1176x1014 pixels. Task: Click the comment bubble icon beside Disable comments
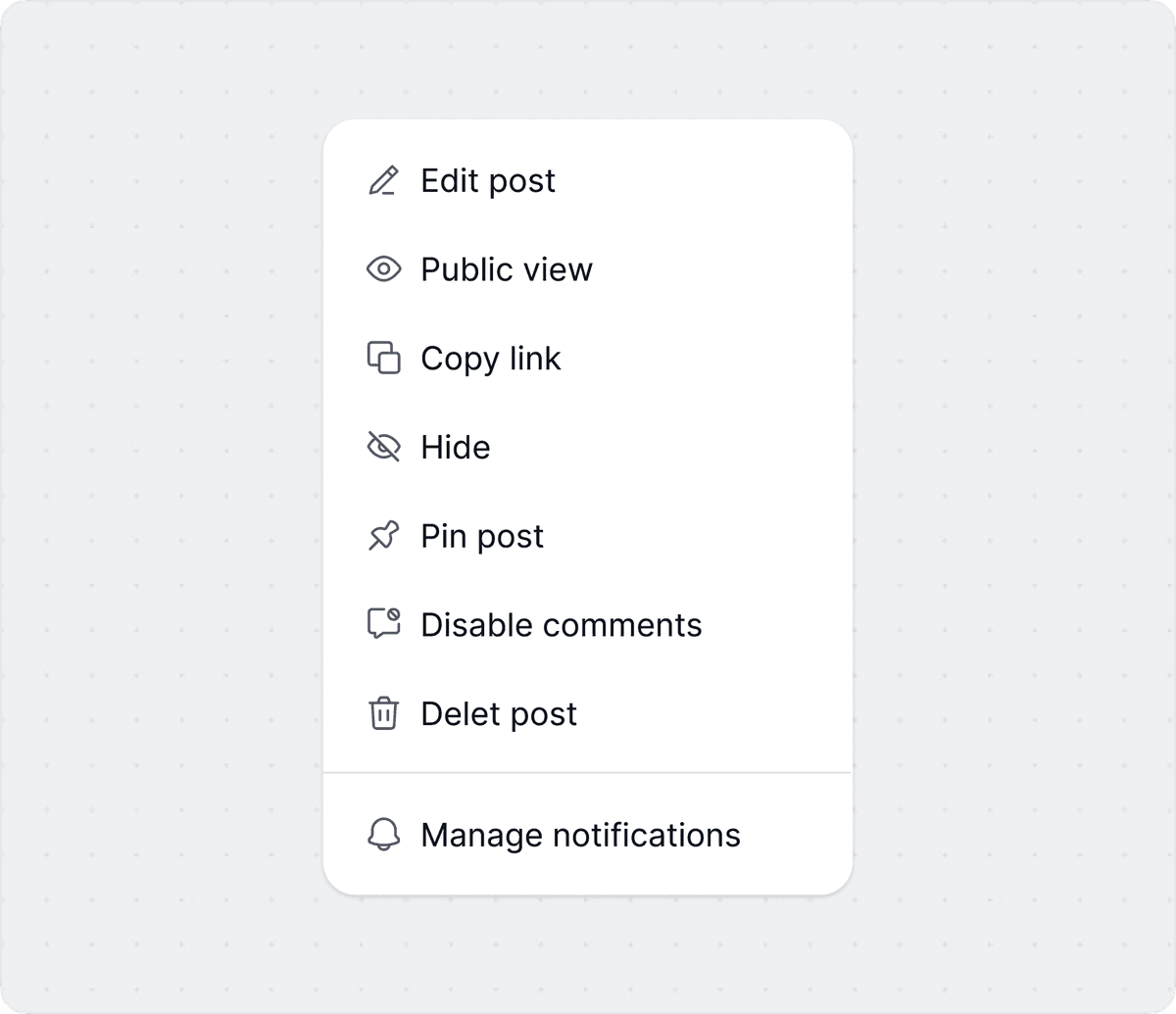[x=385, y=624]
